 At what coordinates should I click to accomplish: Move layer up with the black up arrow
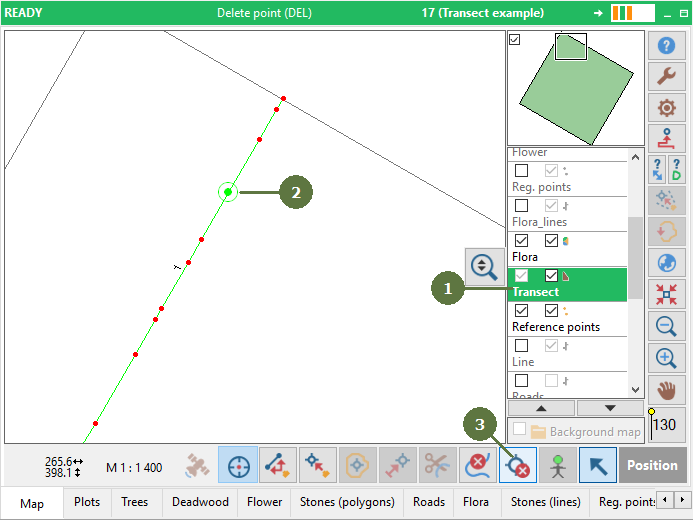click(541, 408)
